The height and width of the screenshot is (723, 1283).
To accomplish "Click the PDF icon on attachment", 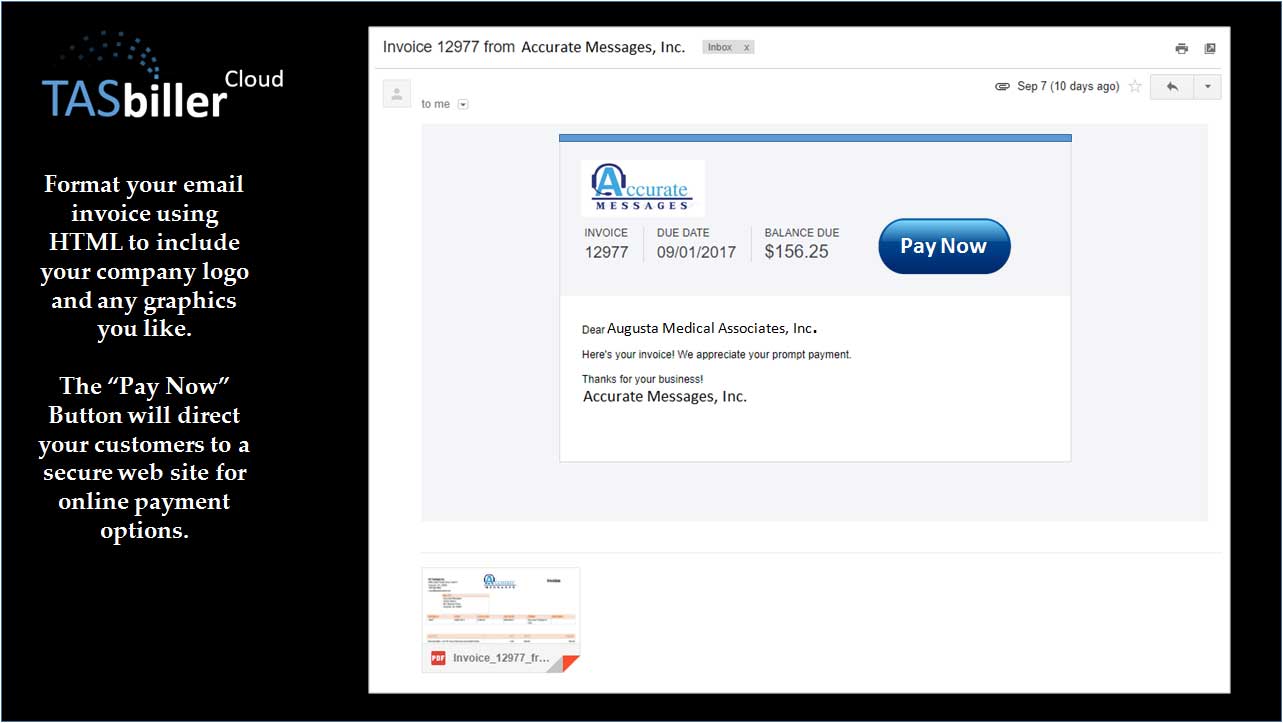I will tap(438, 658).
